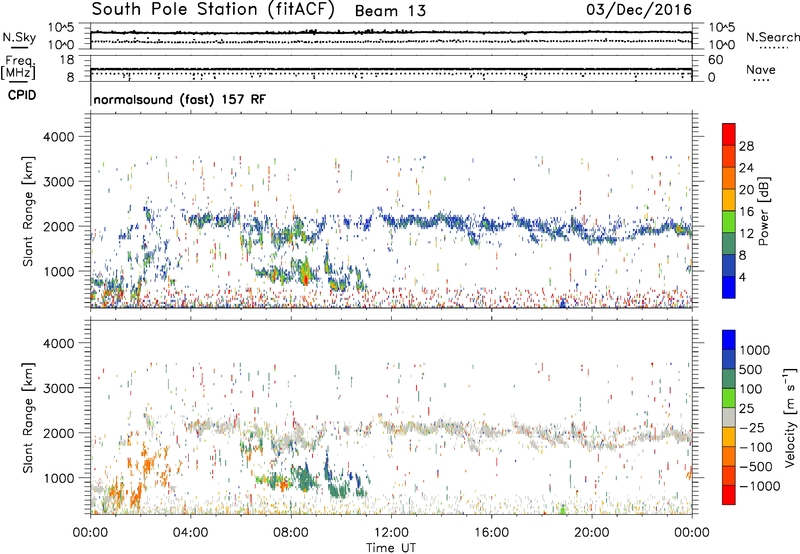Click the 'South Pole Station (fitACF)' title
The height and width of the screenshot is (554, 800).
pos(213,10)
